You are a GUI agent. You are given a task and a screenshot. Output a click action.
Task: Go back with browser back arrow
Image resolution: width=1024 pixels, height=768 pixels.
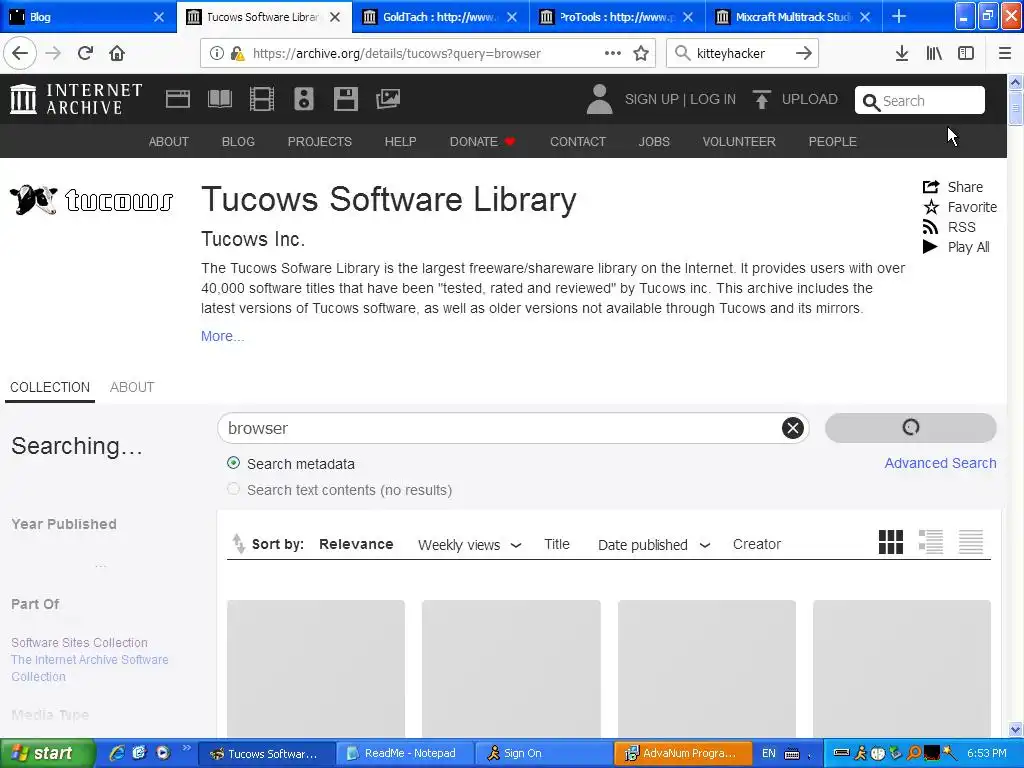click(20, 53)
